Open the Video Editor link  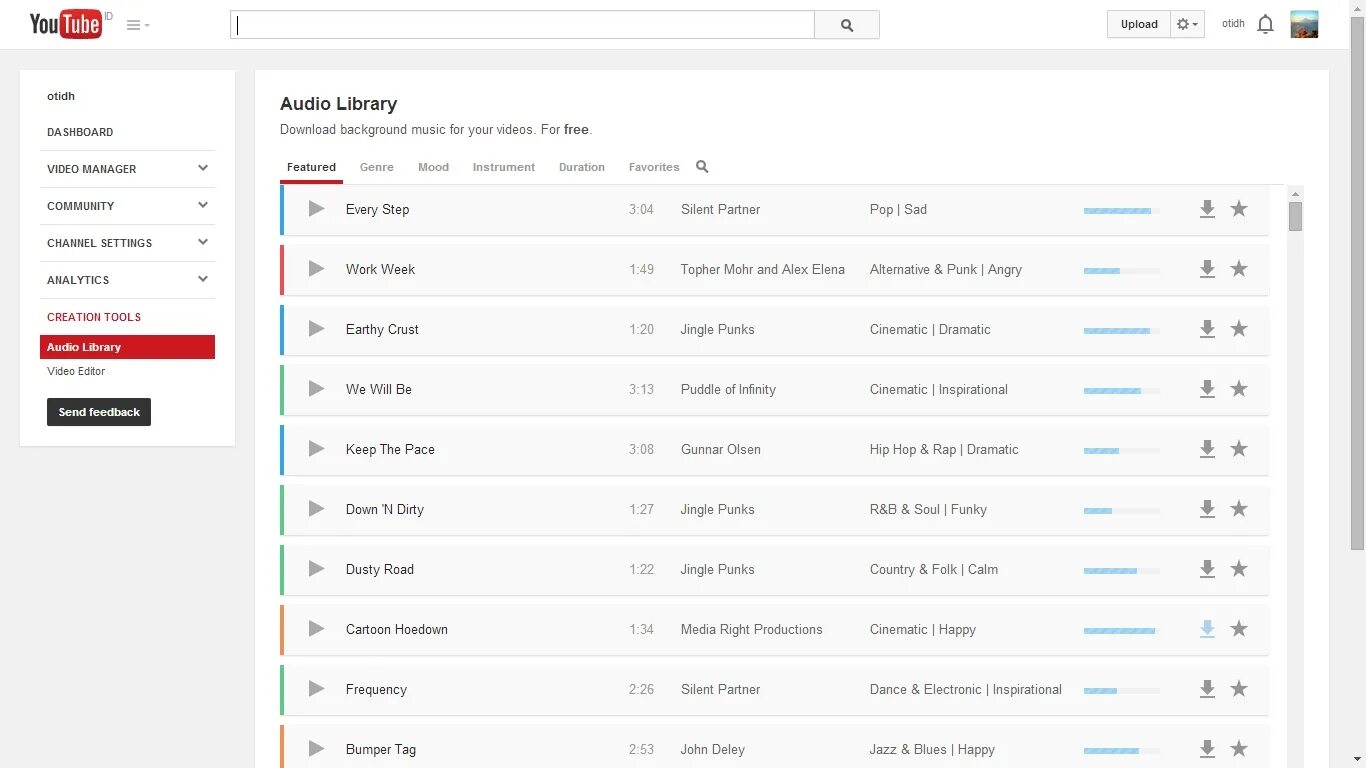click(x=76, y=371)
